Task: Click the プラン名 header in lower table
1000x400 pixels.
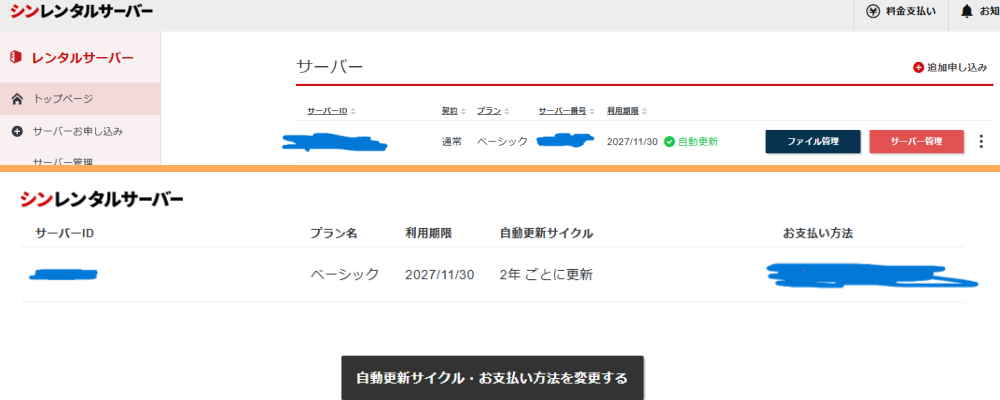Action: point(334,233)
